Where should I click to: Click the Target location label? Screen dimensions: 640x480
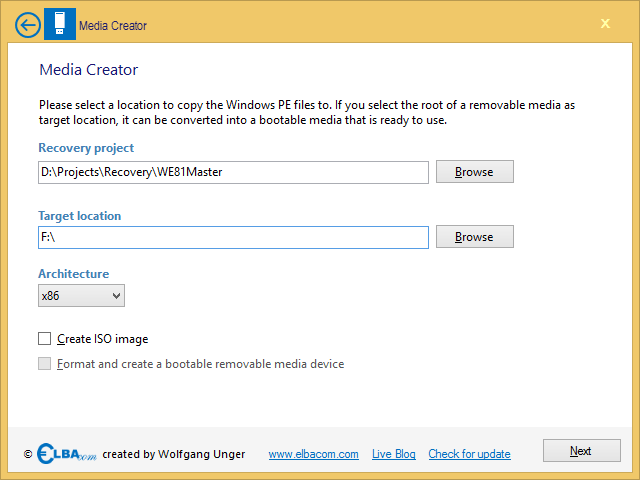[80, 216]
